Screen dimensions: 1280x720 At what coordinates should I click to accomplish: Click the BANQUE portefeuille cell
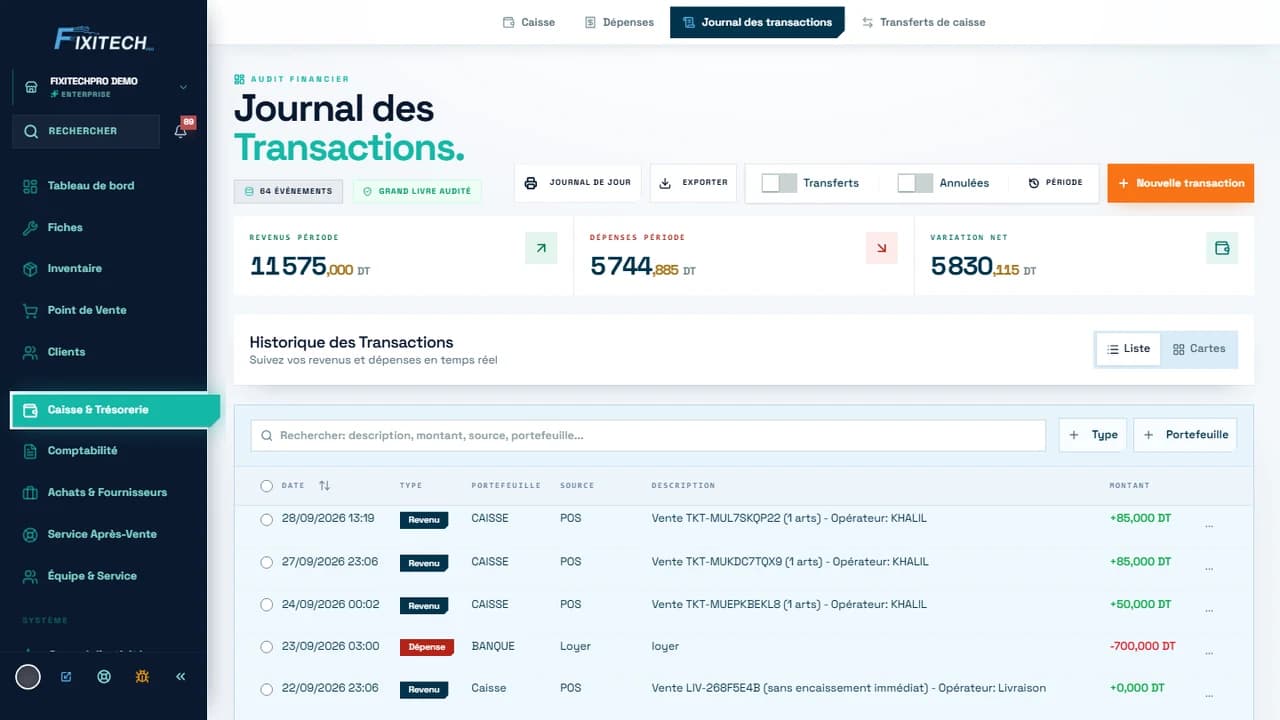tap(493, 647)
